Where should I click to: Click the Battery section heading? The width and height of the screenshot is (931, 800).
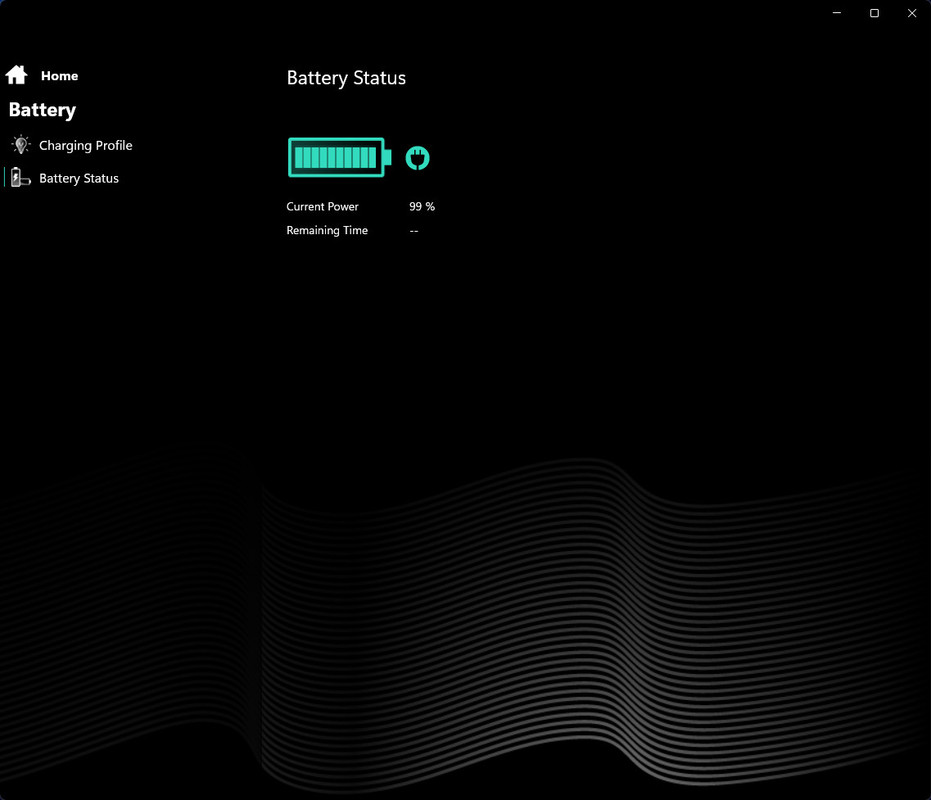pyautogui.click(x=42, y=110)
